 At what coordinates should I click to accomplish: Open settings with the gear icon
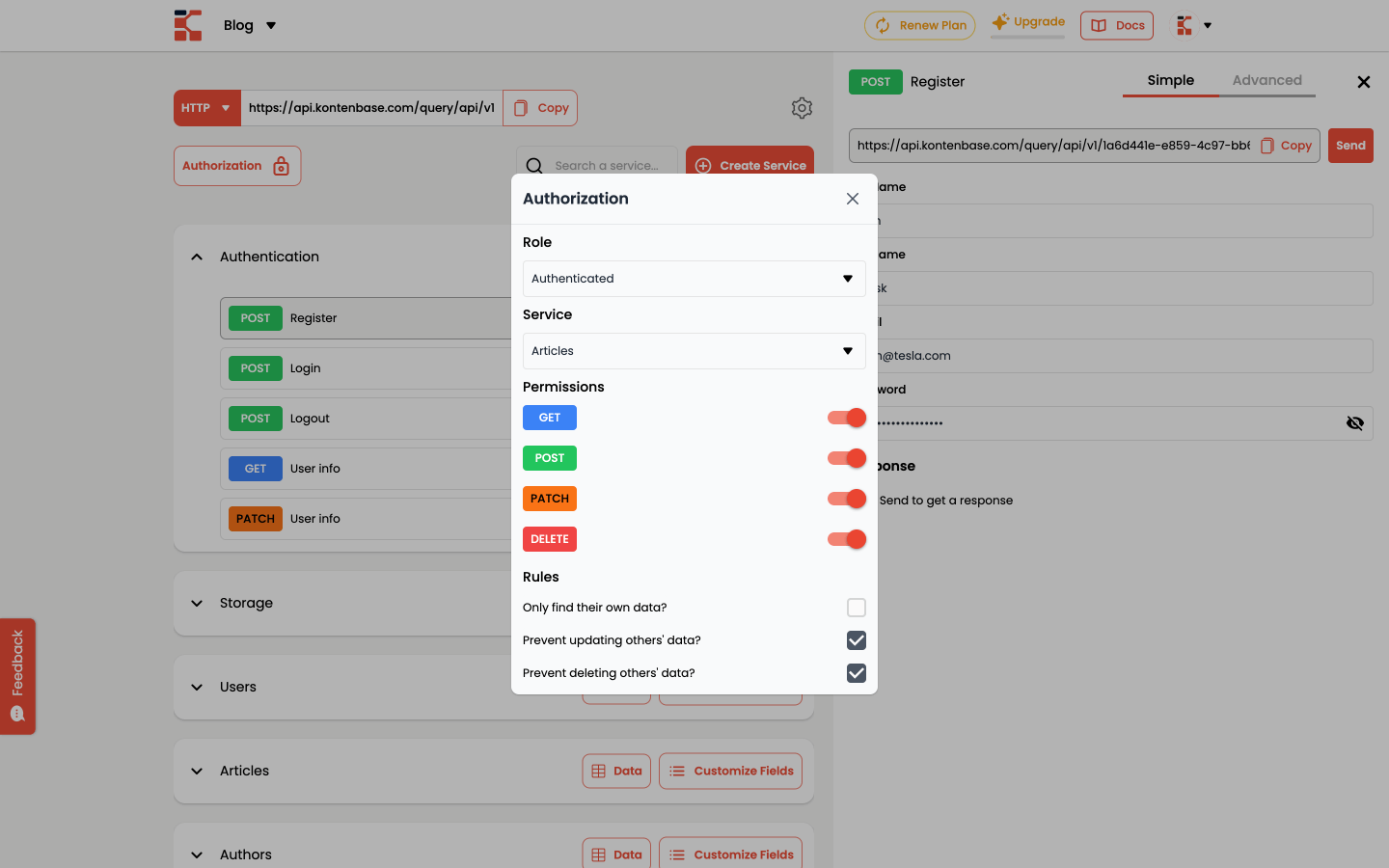click(802, 108)
